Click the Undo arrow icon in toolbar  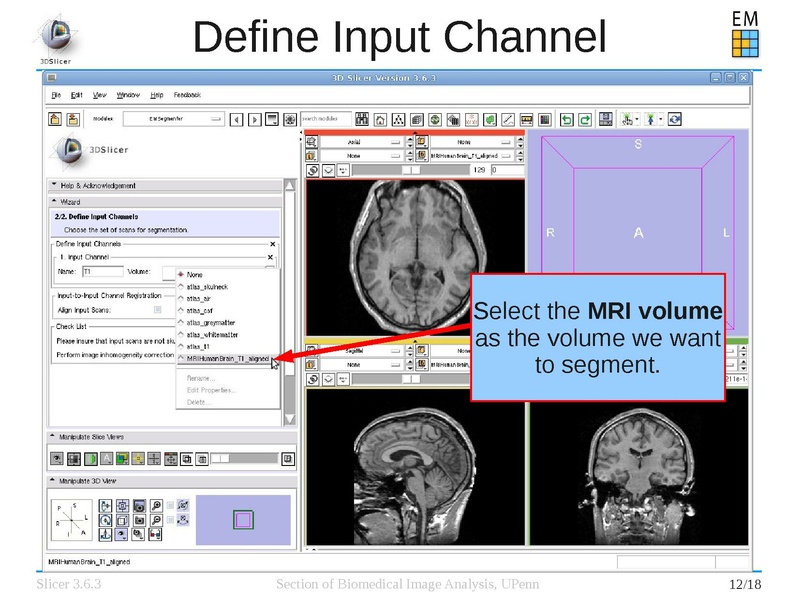pos(566,119)
